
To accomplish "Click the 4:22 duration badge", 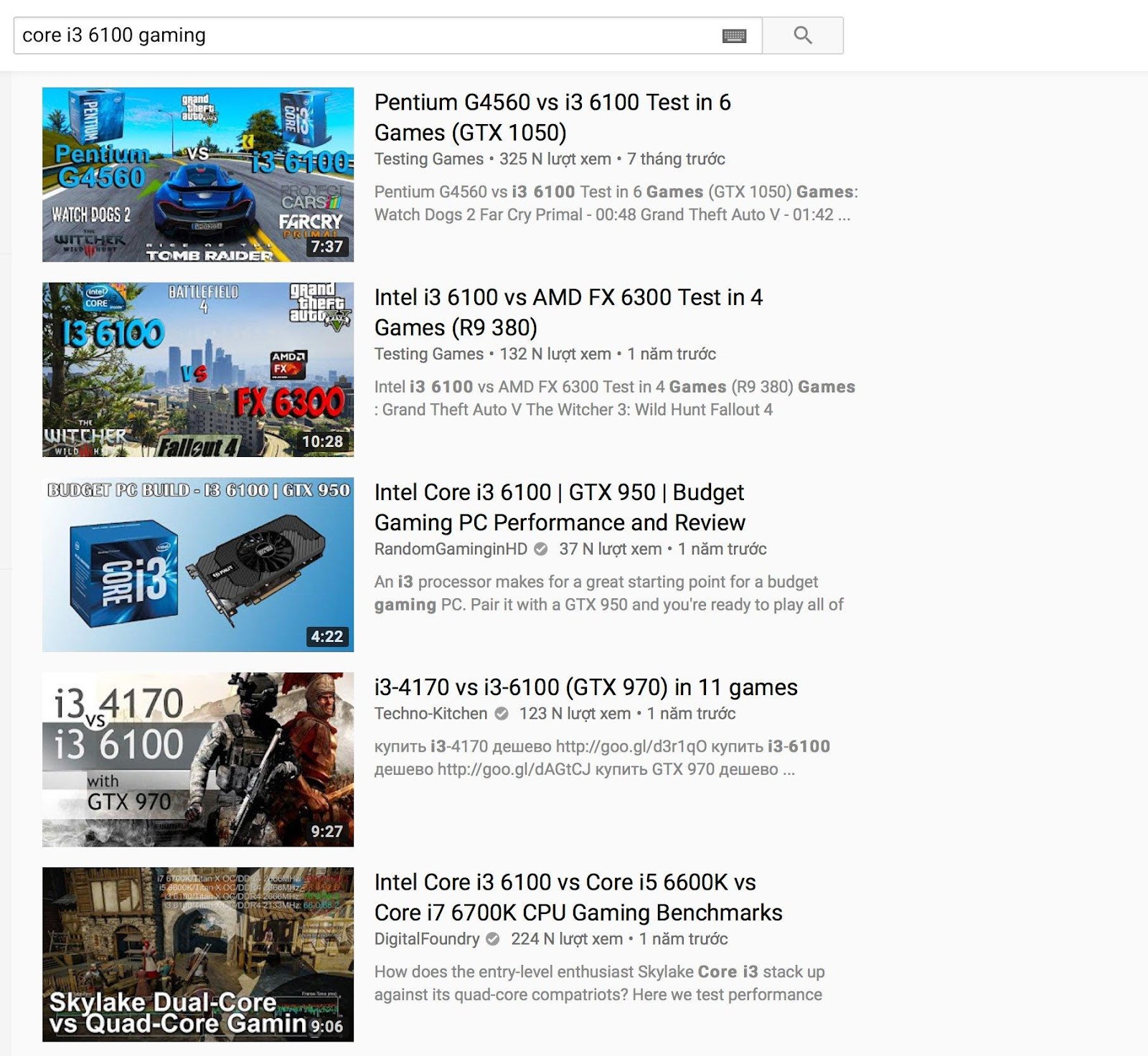I will click(326, 637).
